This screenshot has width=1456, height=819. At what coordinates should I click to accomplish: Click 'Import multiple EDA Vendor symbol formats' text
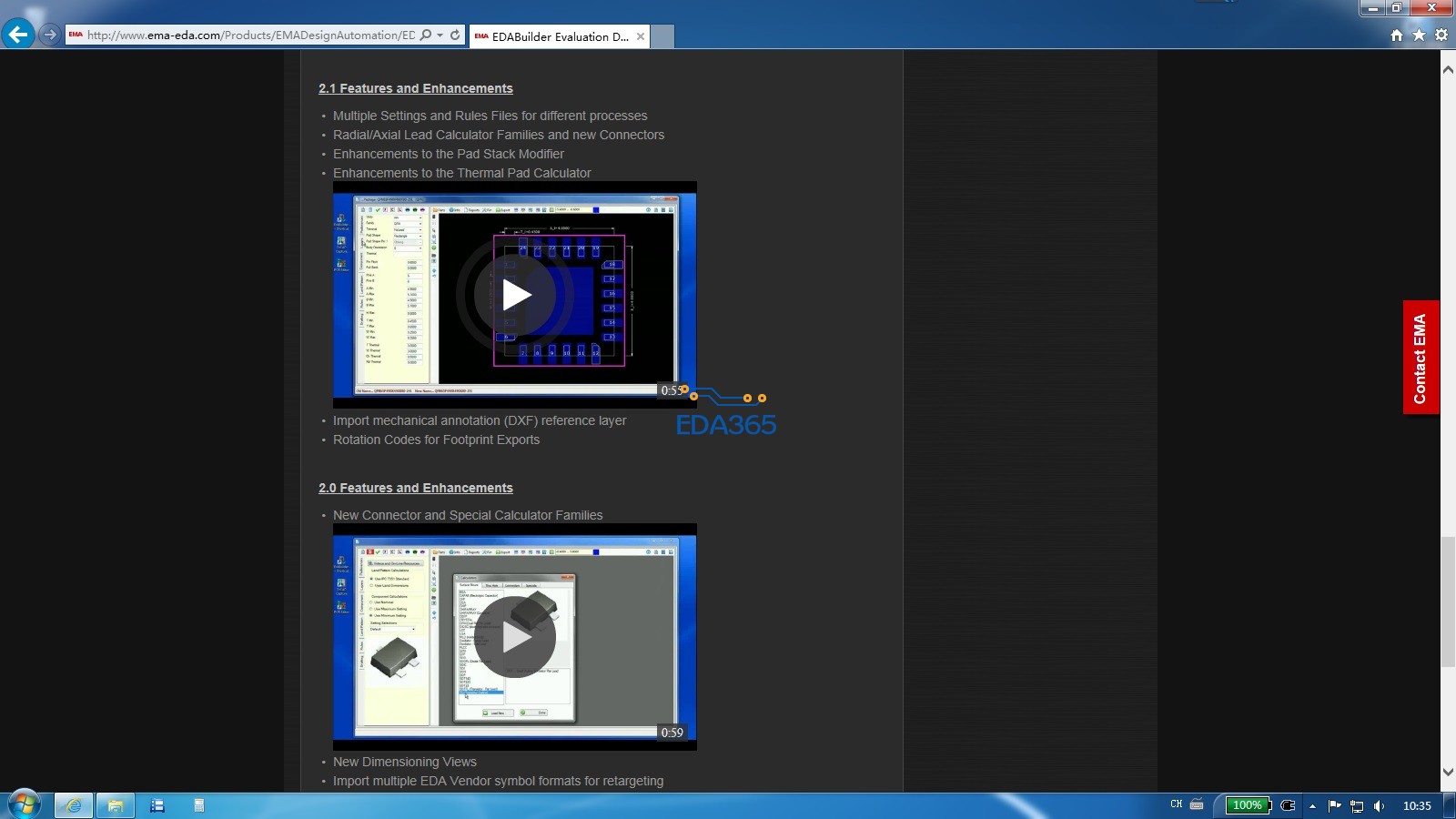click(499, 781)
